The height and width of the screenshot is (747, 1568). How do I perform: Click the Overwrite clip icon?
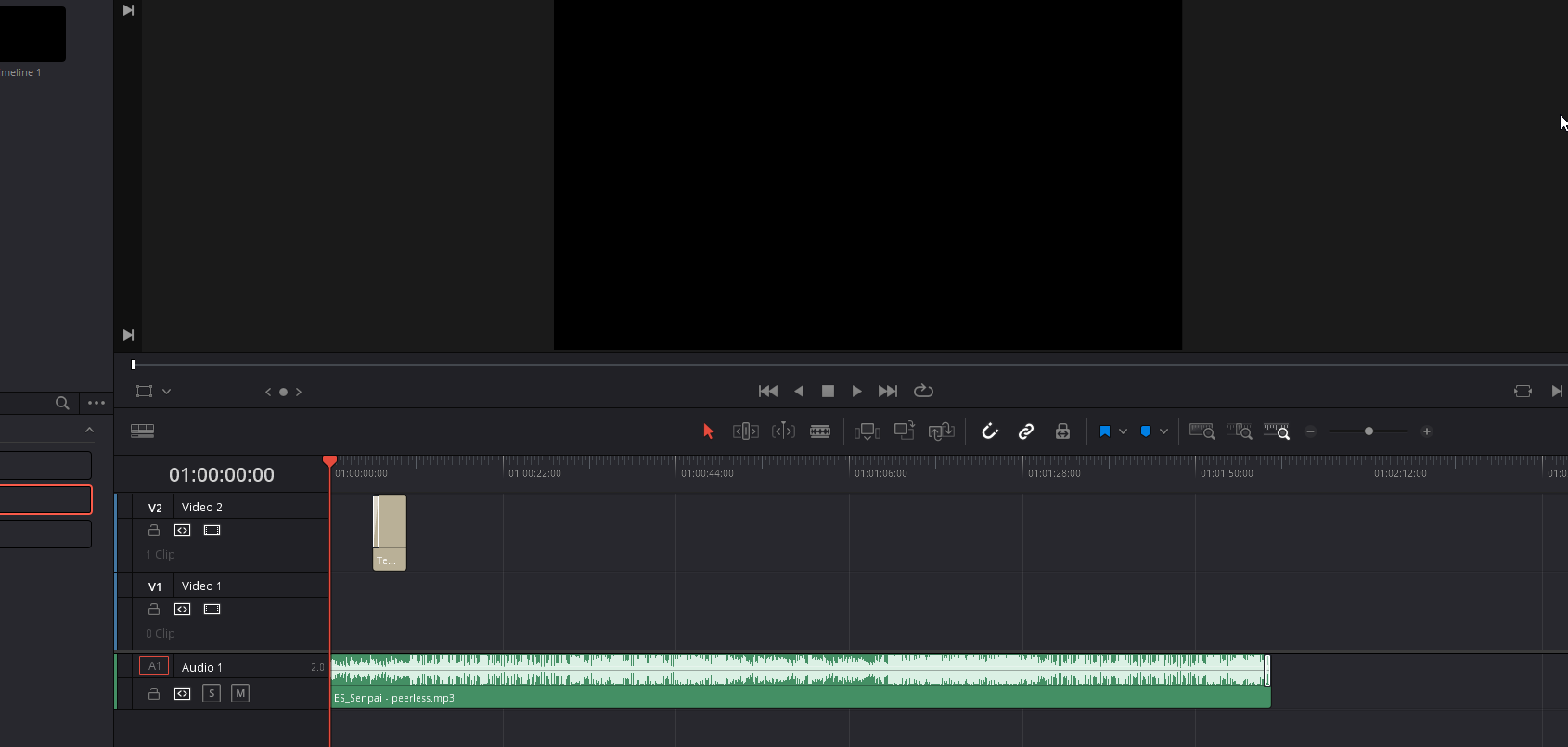pyautogui.click(x=905, y=431)
